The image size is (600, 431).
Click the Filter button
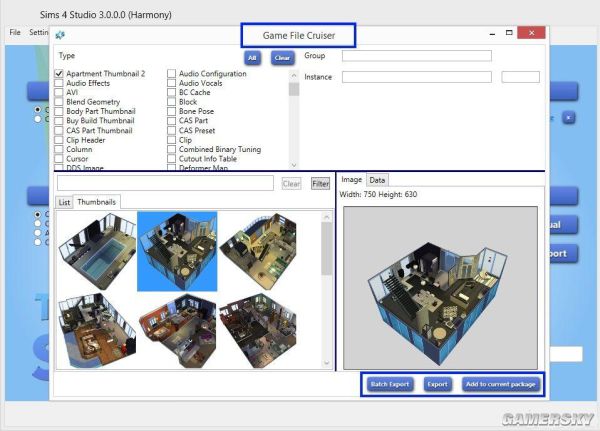[320, 184]
